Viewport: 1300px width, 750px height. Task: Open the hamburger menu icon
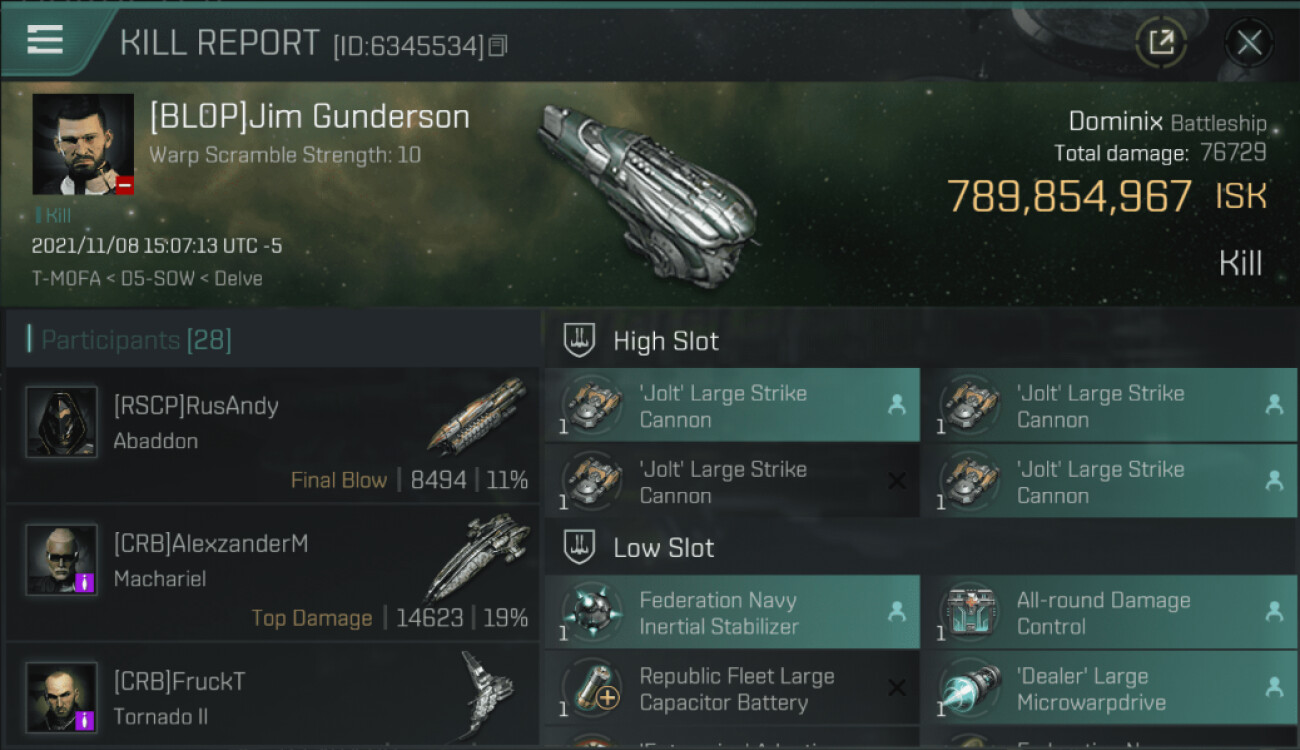(45, 41)
